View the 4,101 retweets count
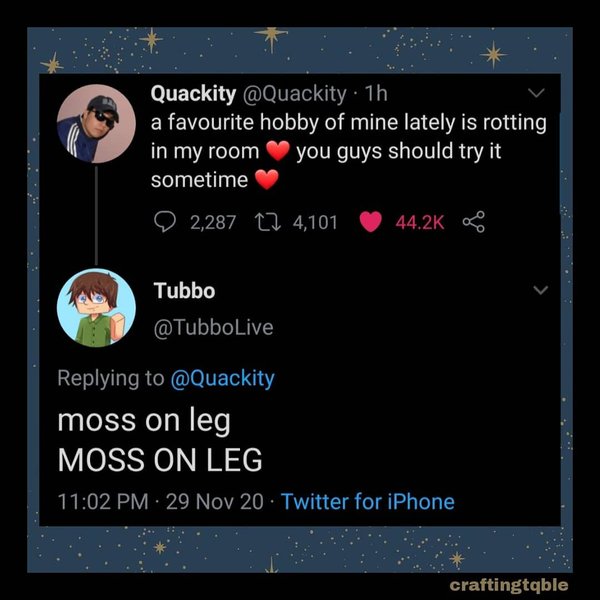The width and height of the screenshot is (600, 600). coord(315,222)
